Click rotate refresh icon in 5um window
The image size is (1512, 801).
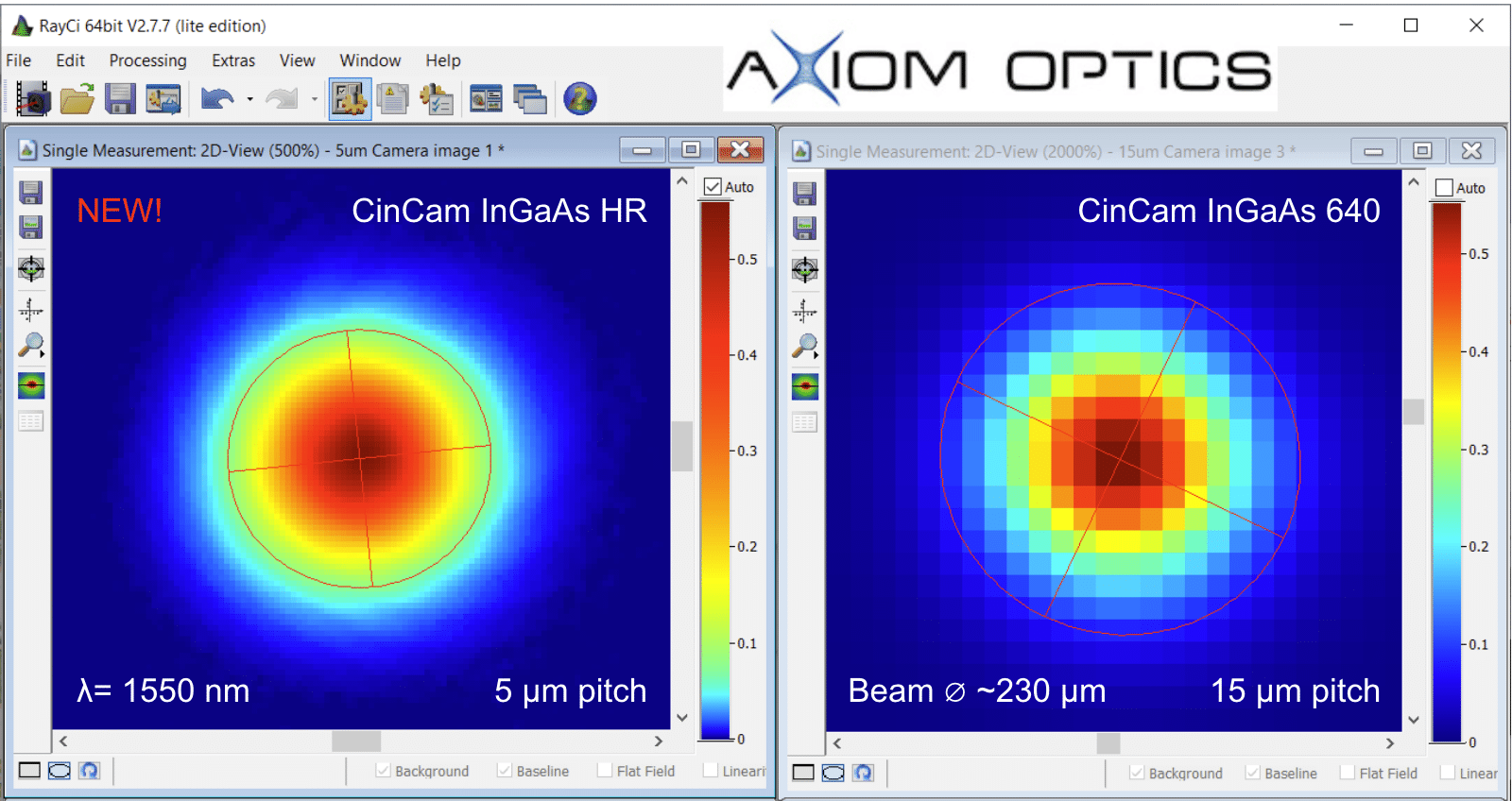(x=89, y=771)
